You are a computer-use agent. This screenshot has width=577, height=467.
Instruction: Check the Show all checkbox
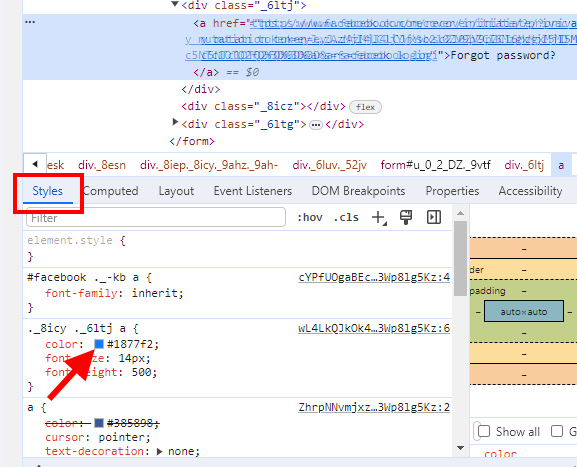click(x=484, y=431)
